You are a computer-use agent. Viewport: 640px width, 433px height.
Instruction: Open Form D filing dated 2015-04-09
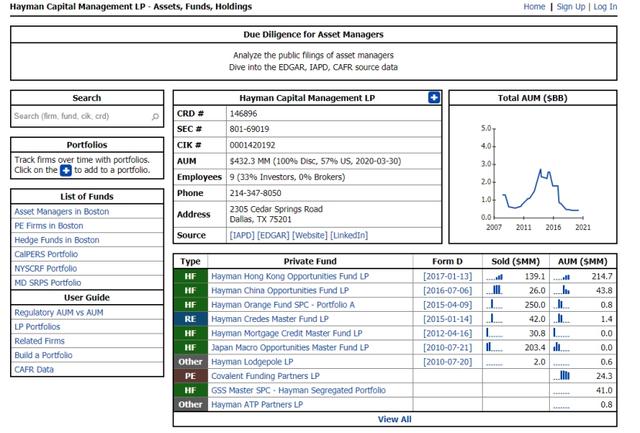447,305
